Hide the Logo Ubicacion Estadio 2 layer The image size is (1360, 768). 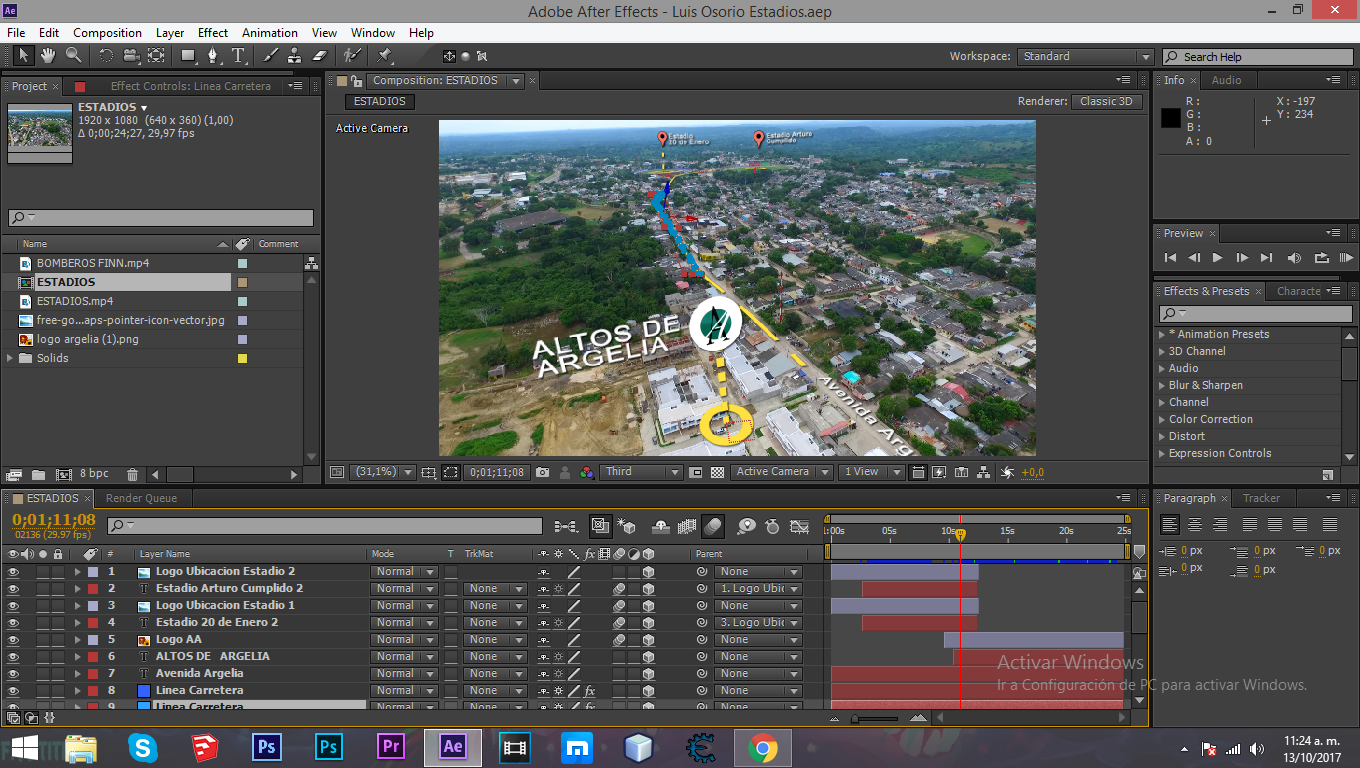[13, 572]
